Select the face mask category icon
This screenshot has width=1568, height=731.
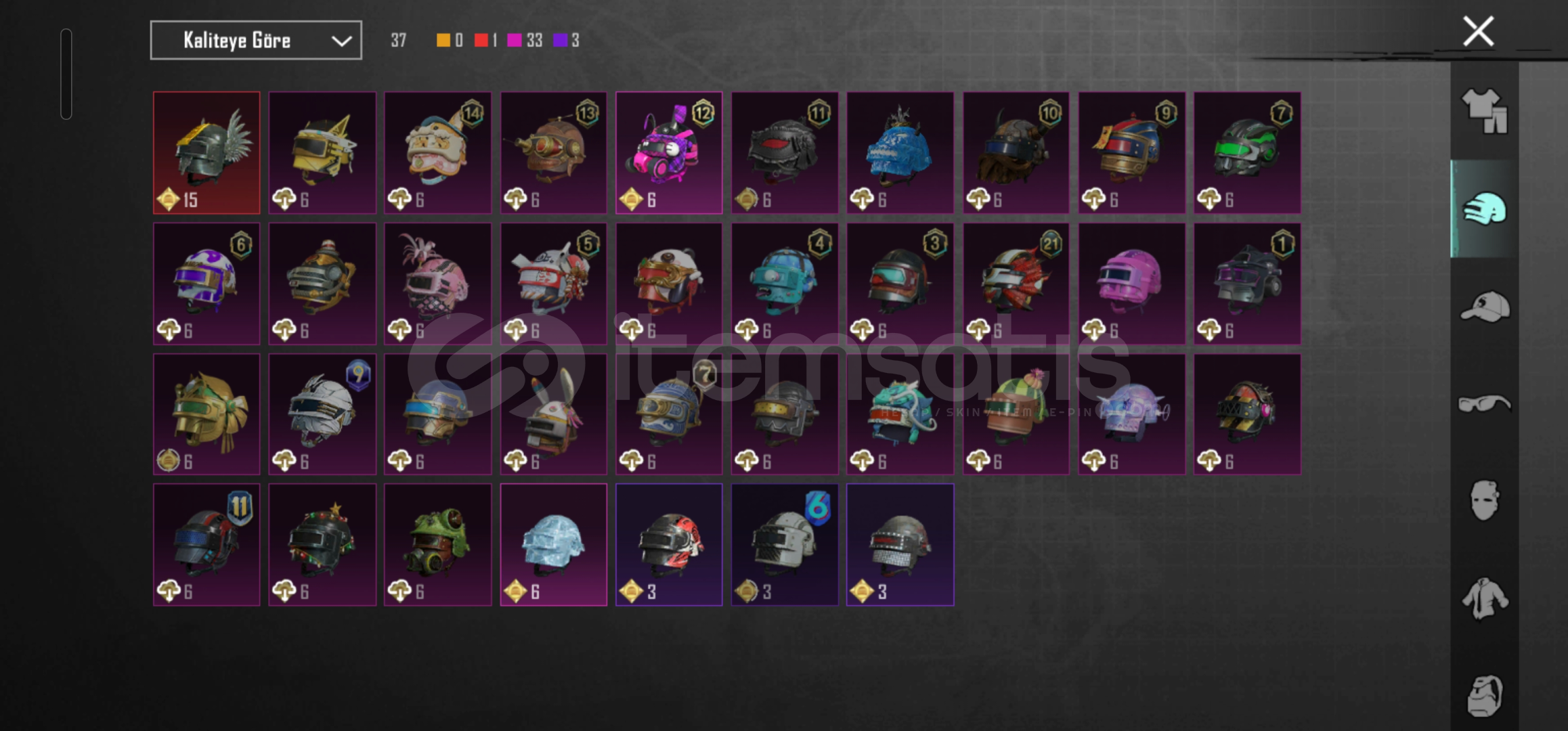(1484, 500)
